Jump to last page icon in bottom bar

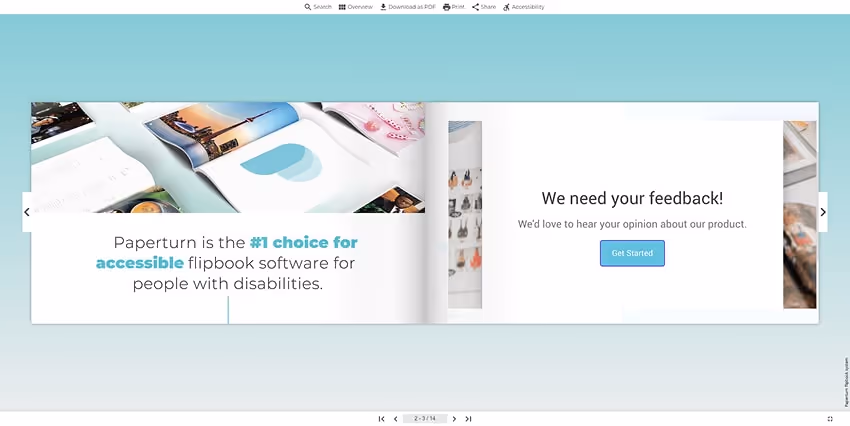(x=468, y=418)
